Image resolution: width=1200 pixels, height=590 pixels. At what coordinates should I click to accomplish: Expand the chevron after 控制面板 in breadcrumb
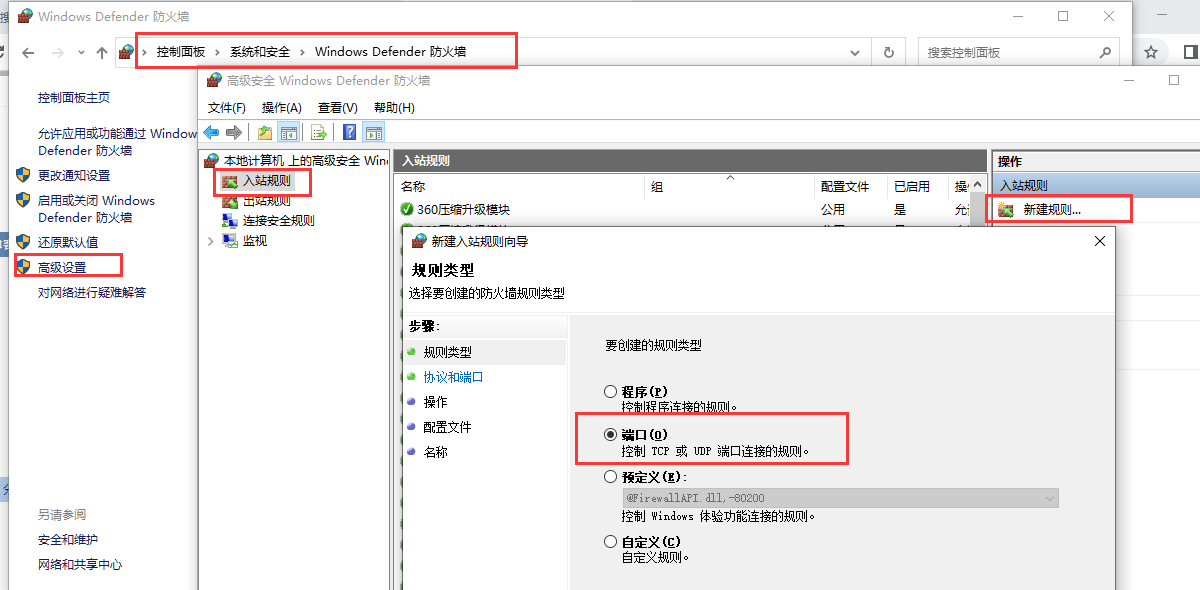[x=218, y=52]
